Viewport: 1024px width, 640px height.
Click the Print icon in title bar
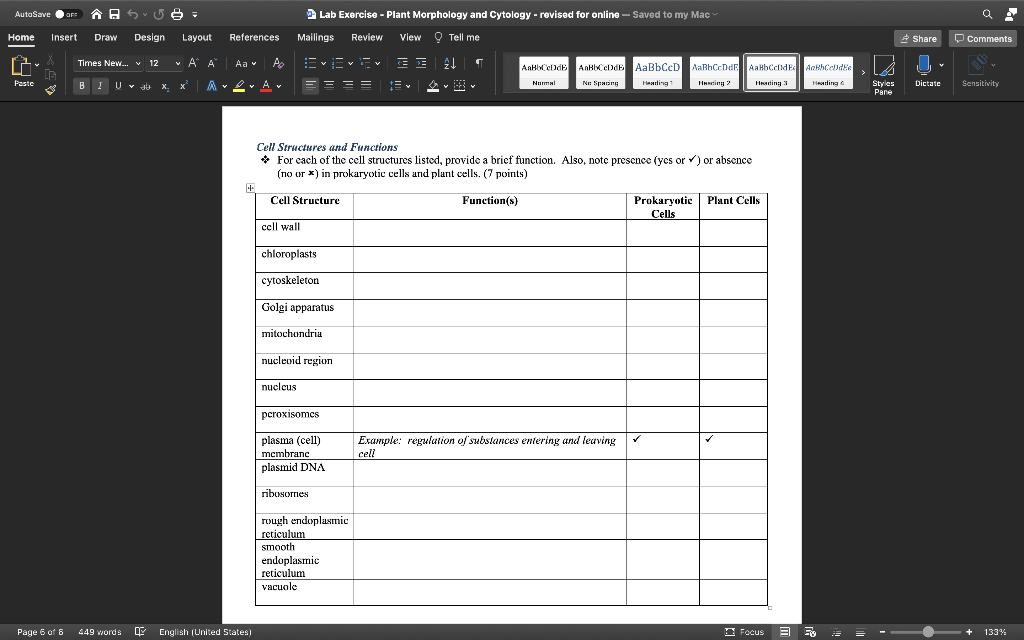pos(176,13)
